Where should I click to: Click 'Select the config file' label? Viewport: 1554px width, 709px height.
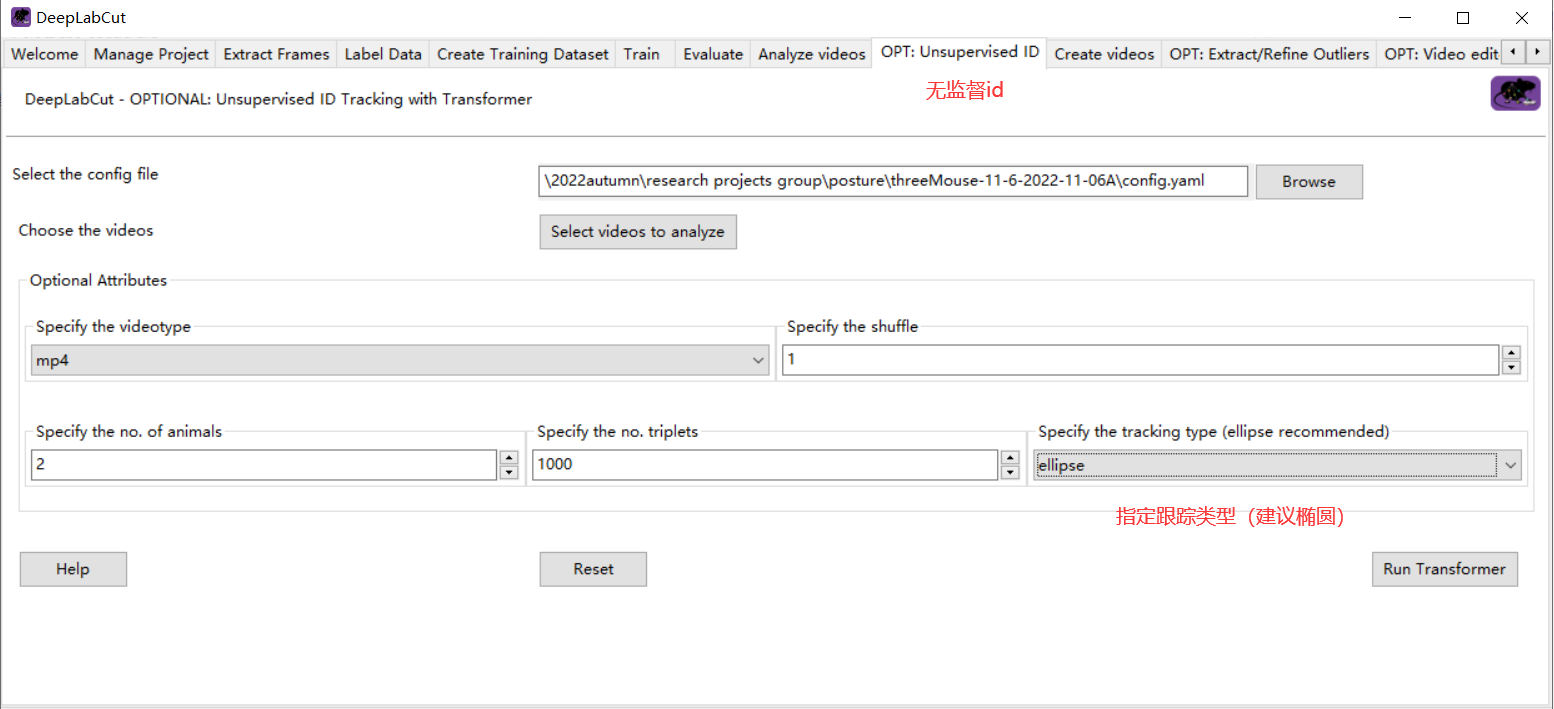85,174
